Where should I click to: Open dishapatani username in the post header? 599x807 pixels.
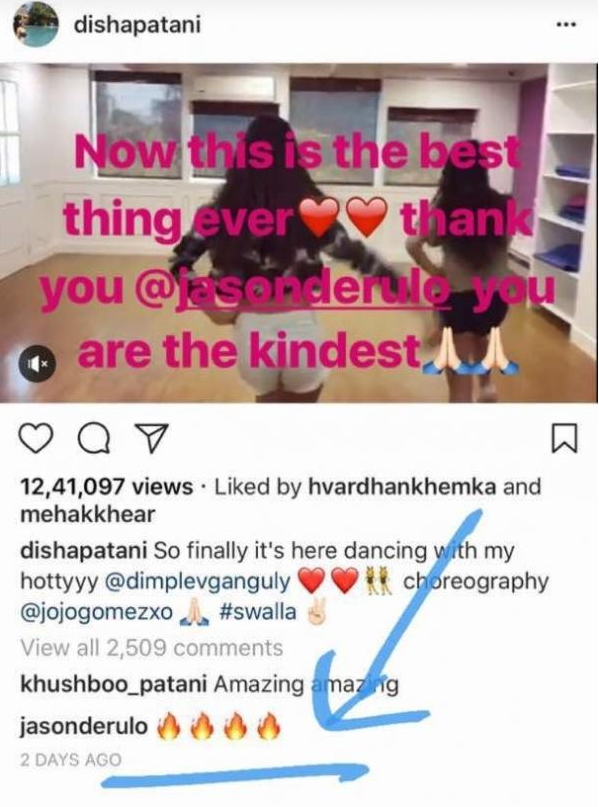click(137, 25)
